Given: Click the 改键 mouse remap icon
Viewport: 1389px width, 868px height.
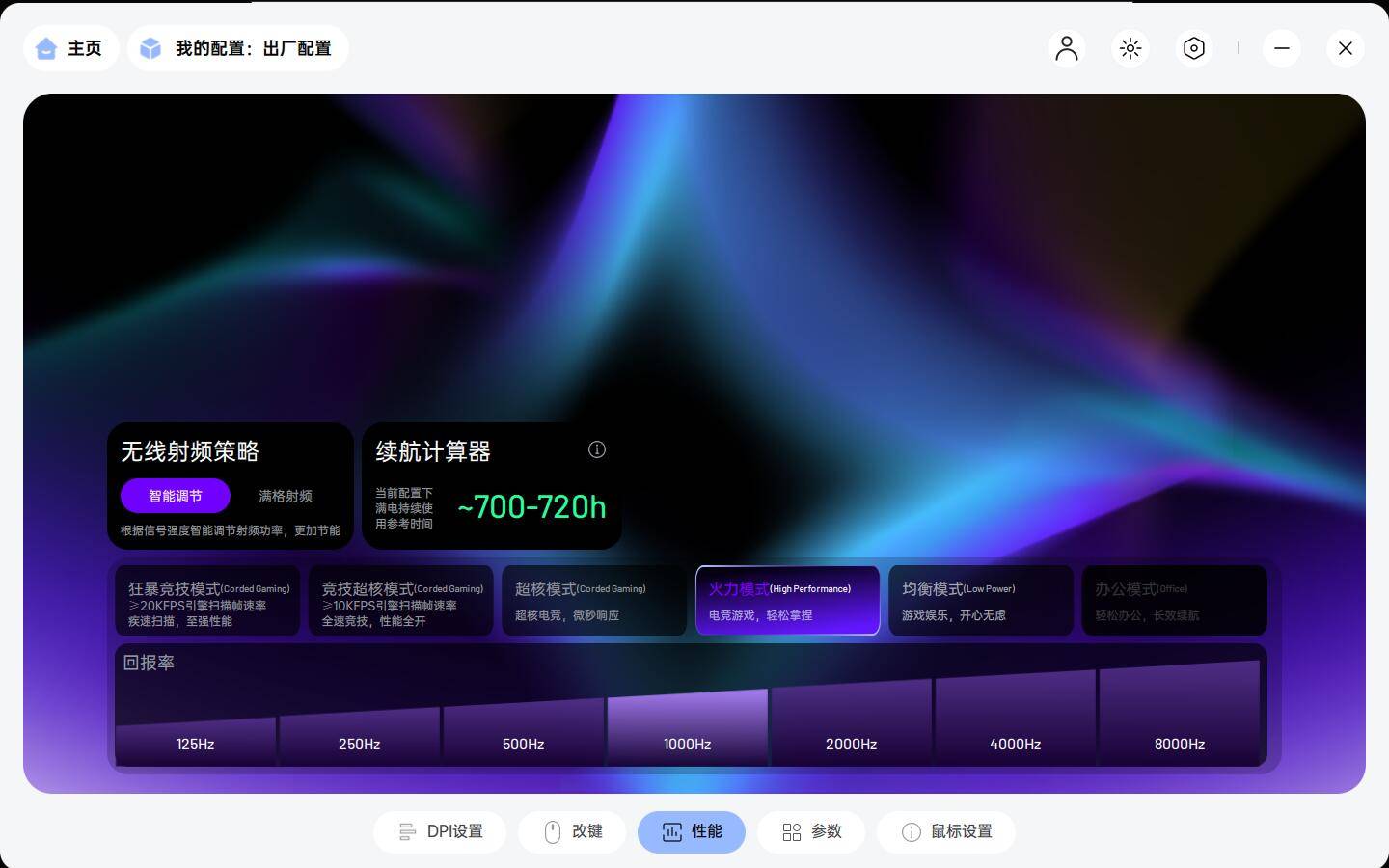Looking at the screenshot, I should 551,831.
